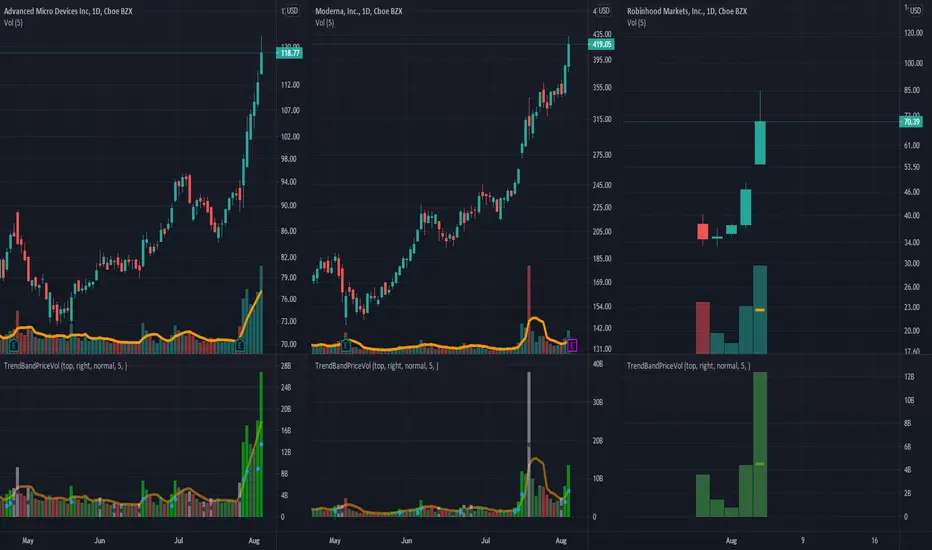This screenshot has height=550, width=932.
Task: Click the Vol (5) legend in Moderna chart
Action: pos(325,23)
